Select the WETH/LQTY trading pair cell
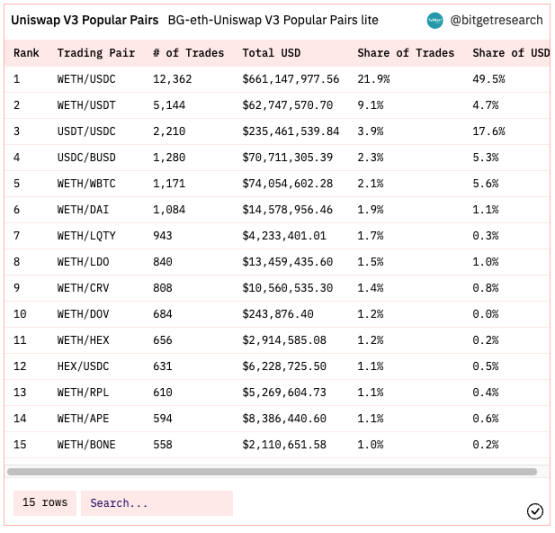 point(86,236)
